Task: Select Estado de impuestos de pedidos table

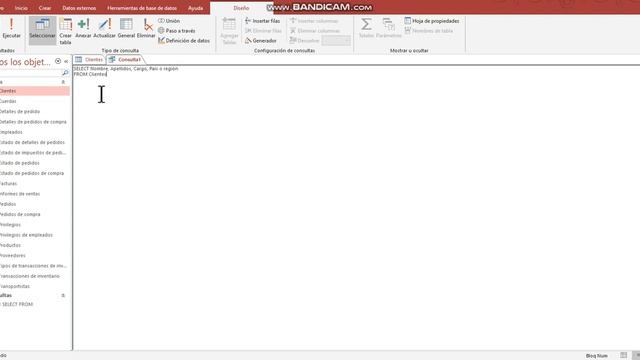Action: tap(35, 153)
